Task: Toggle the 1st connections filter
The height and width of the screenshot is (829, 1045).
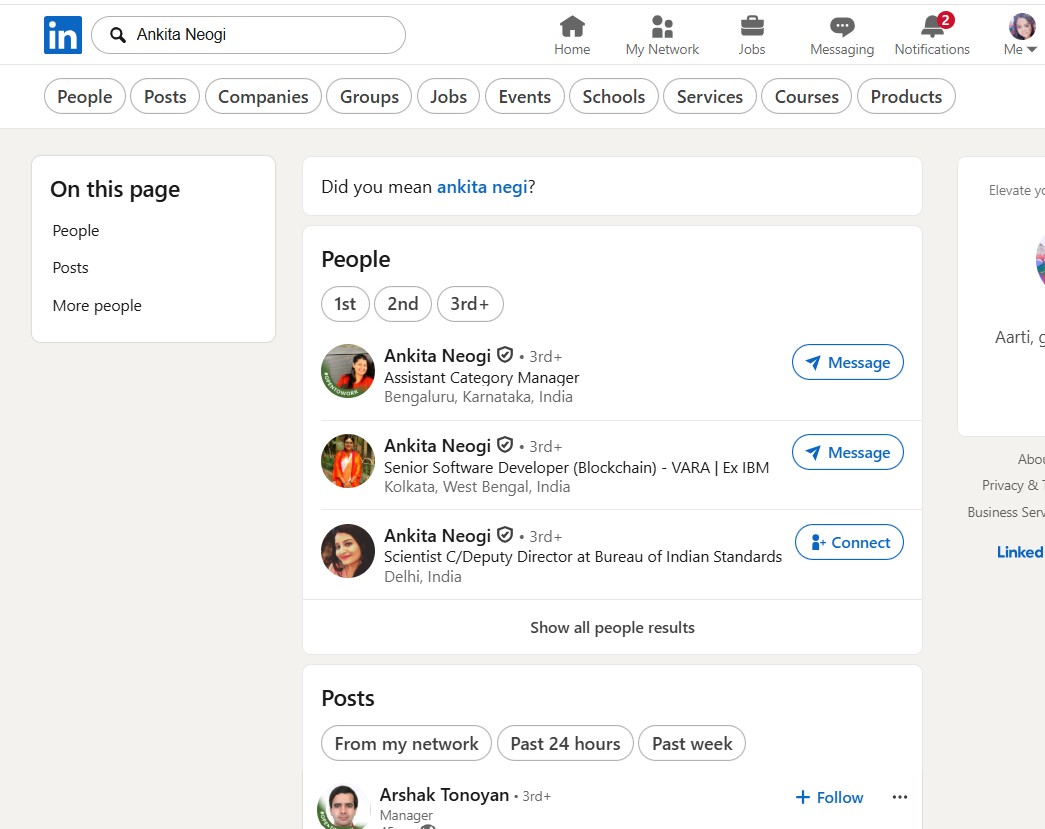Action: point(345,304)
